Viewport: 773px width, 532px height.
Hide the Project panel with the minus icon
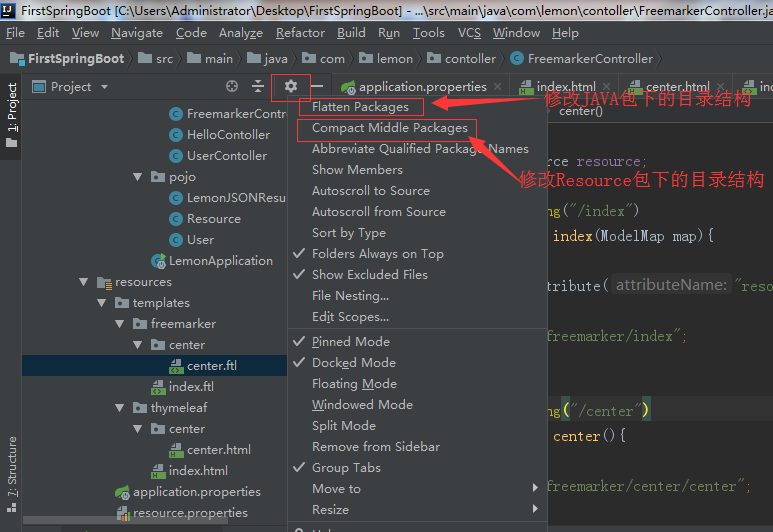click(317, 86)
